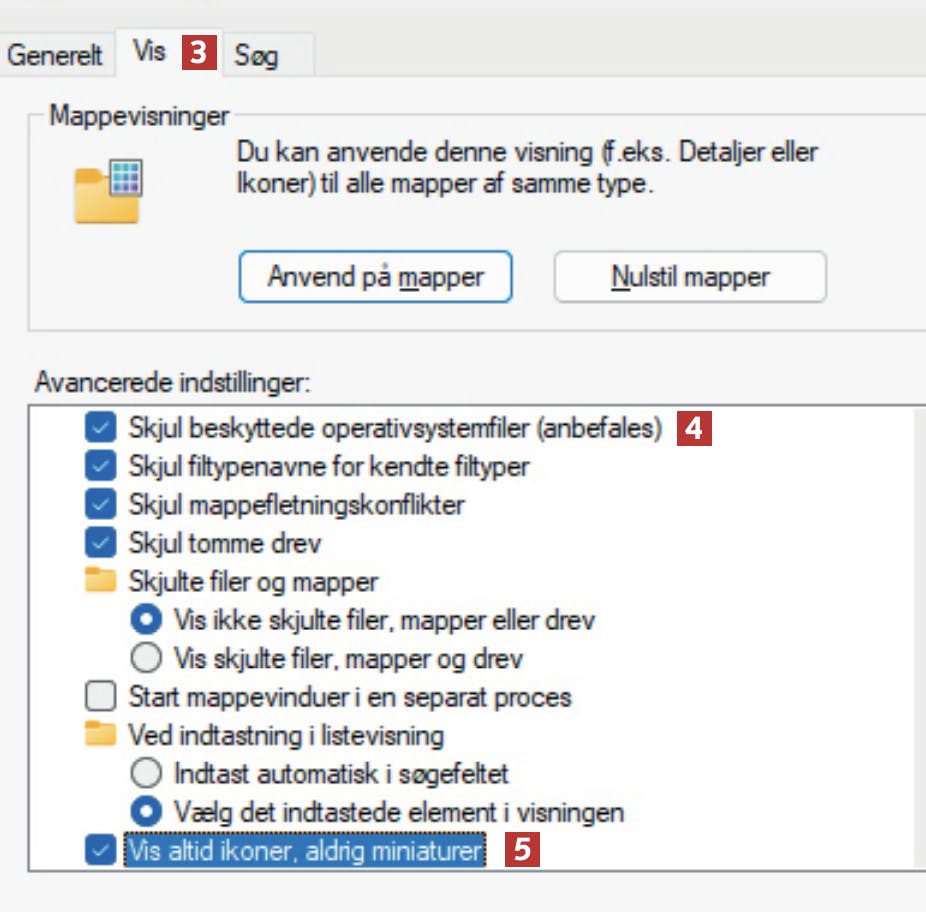Click the red number 3 marker

point(198,52)
